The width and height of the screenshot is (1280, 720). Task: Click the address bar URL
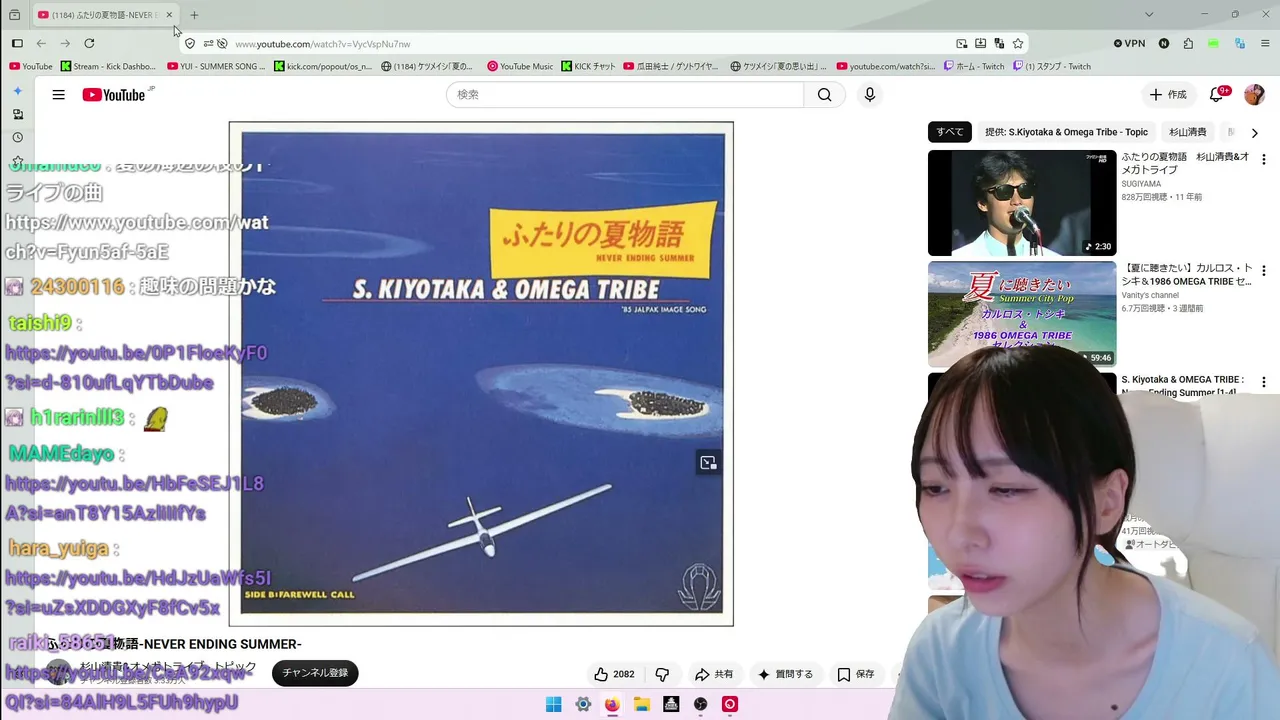(x=323, y=44)
